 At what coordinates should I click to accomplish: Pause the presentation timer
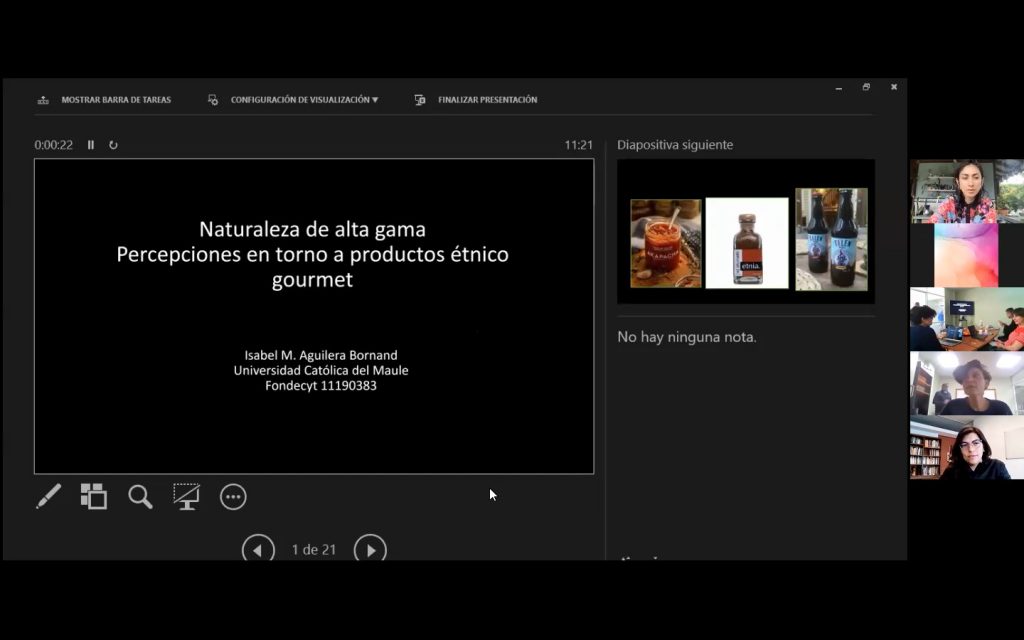(91, 145)
